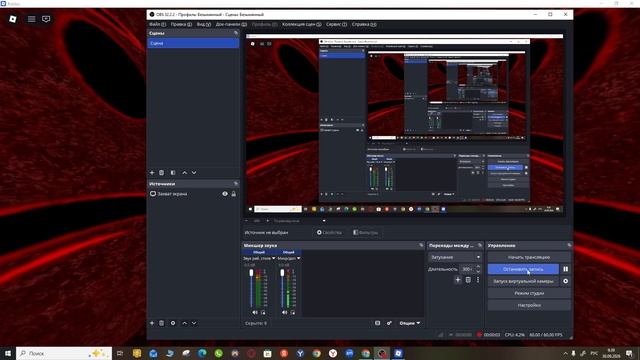Mute the desktop audio channel
This screenshot has height=360, width=640.
tap(255, 313)
